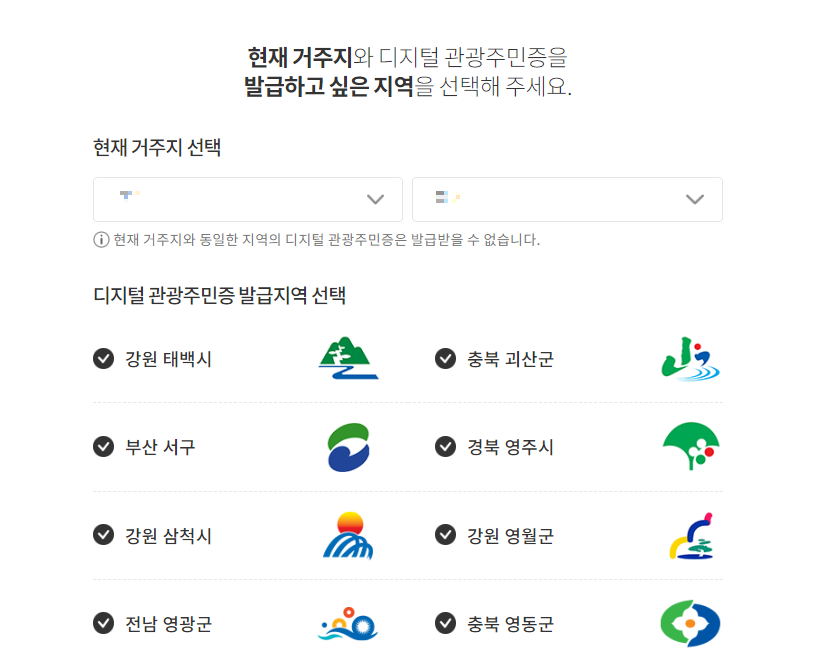
Task: Open the province selection dropdown
Action: (247, 199)
